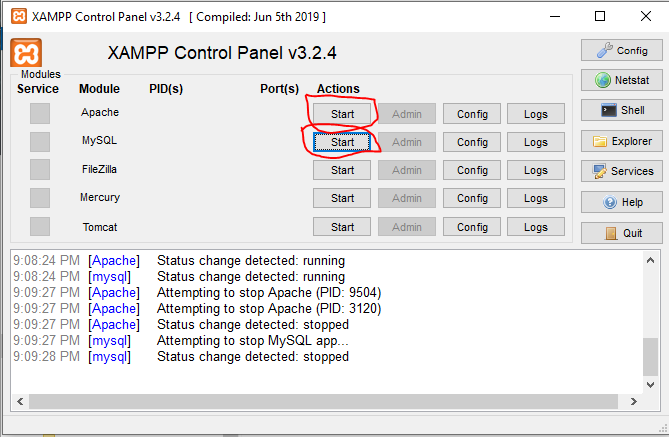669x437 pixels.
Task: Click the log's vertical scrollbar thumb
Action: (x=650, y=357)
